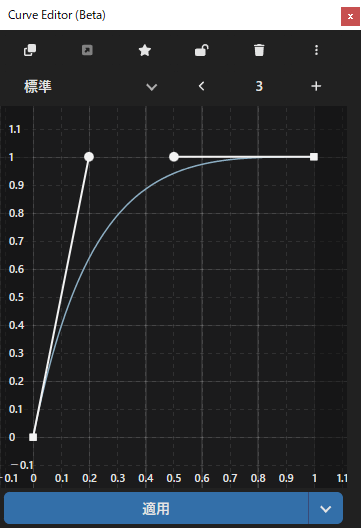361x528 pixels.
Task: Click the curve number 3 field
Action: (x=259, y=87)
